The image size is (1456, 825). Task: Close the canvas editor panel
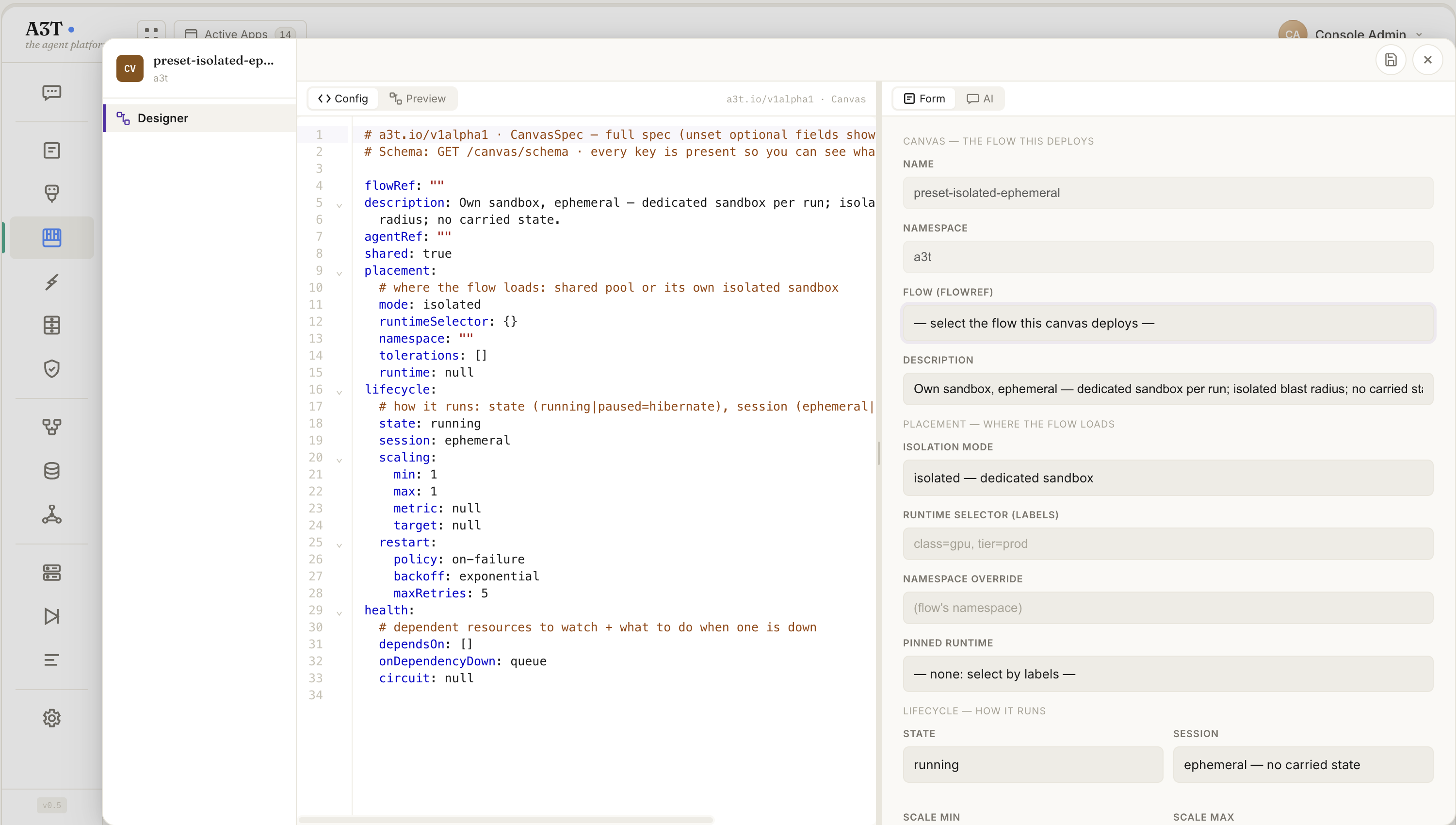1427,60
